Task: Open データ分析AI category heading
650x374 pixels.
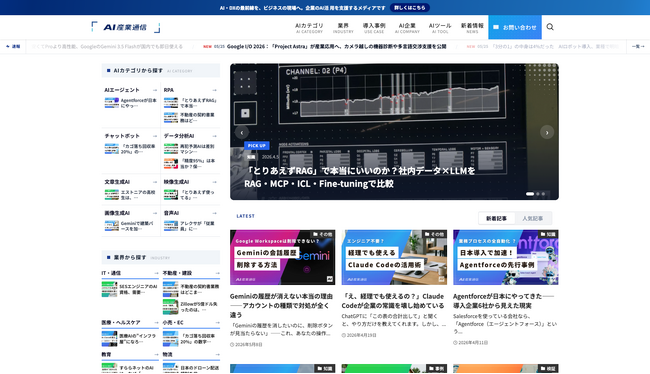Action: point(179,136)
